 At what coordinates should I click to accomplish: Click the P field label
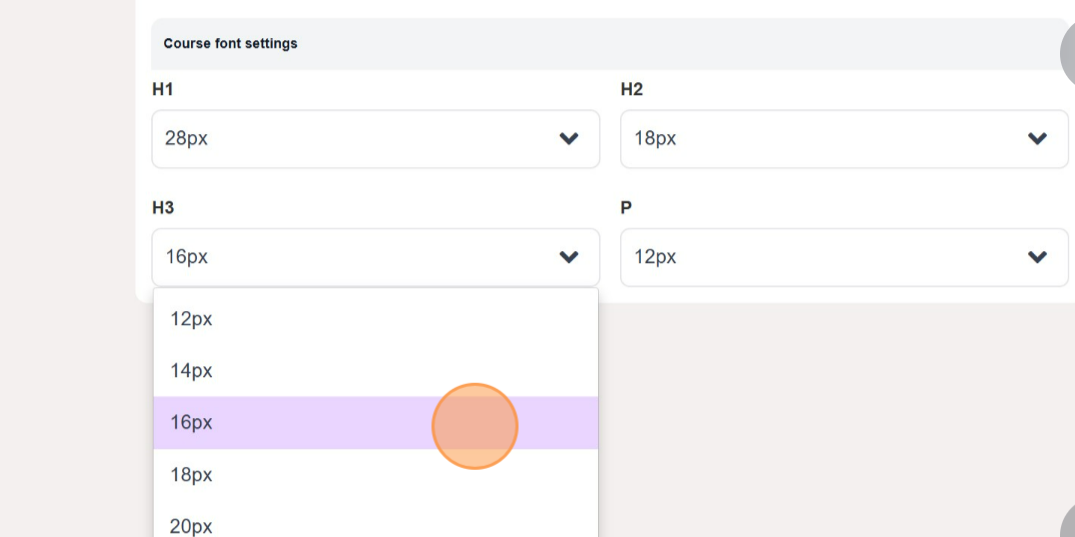click(626, 208)
